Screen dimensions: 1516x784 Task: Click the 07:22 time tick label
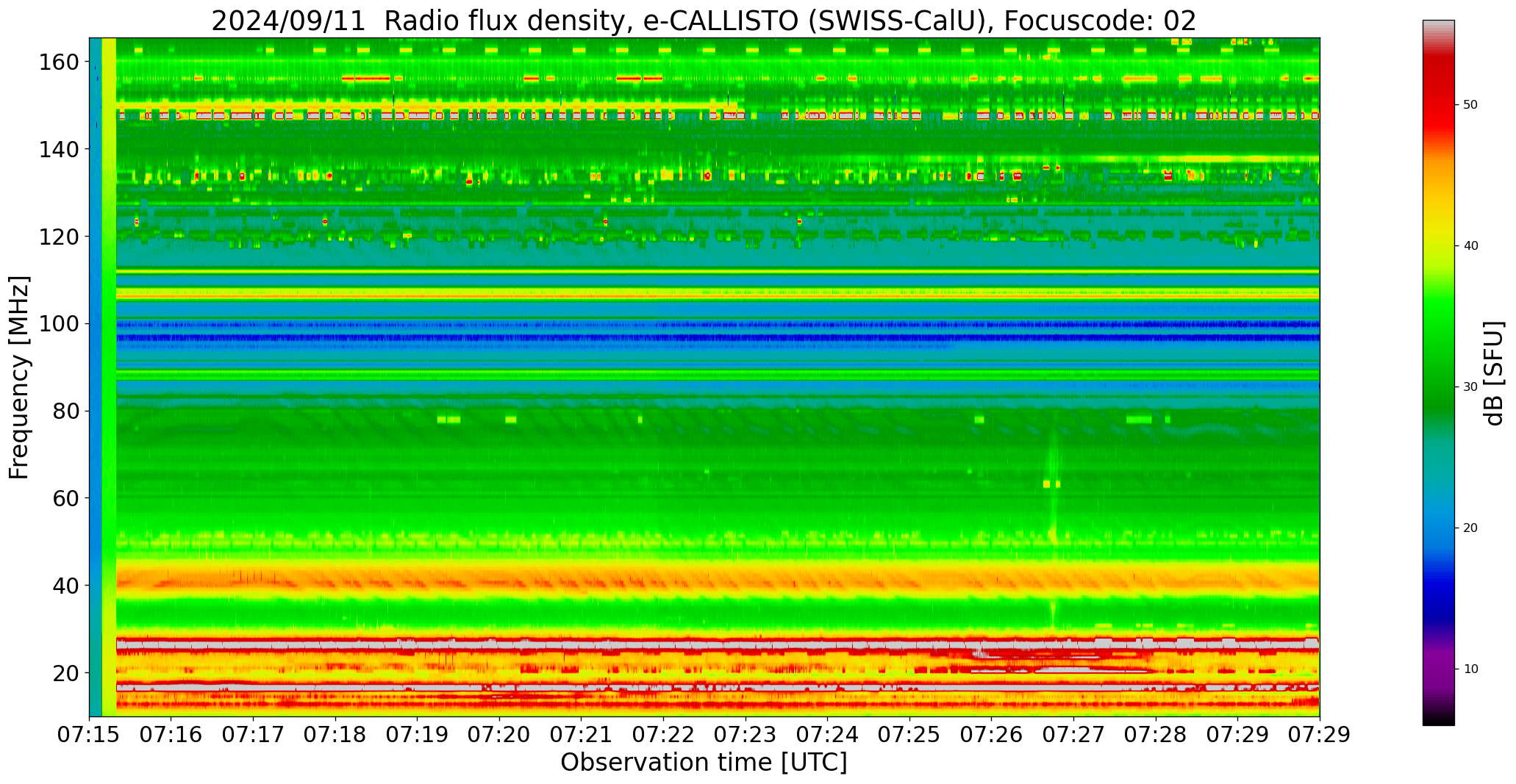click(x=664, y=734)
